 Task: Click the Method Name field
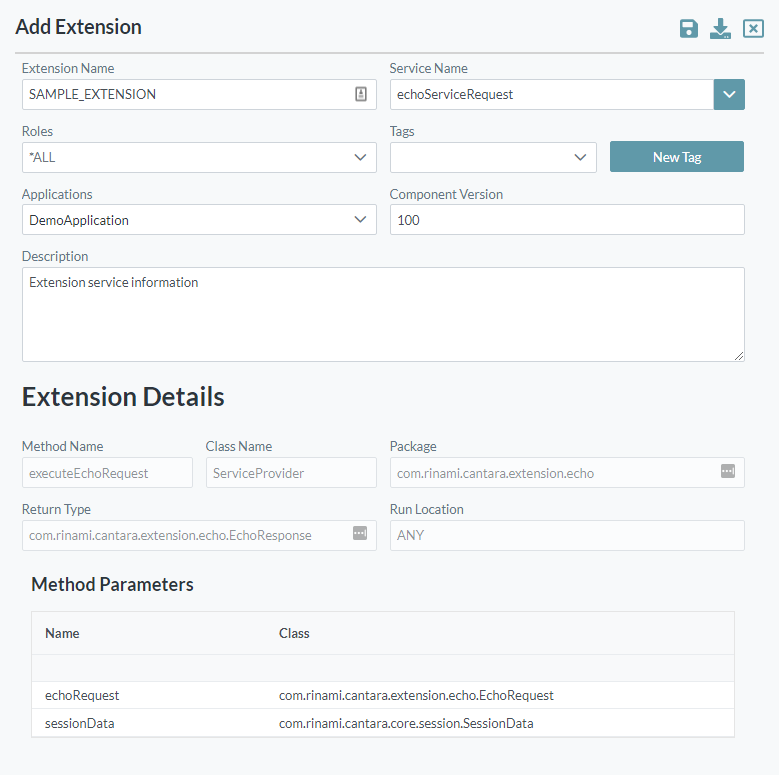[107, 473]
